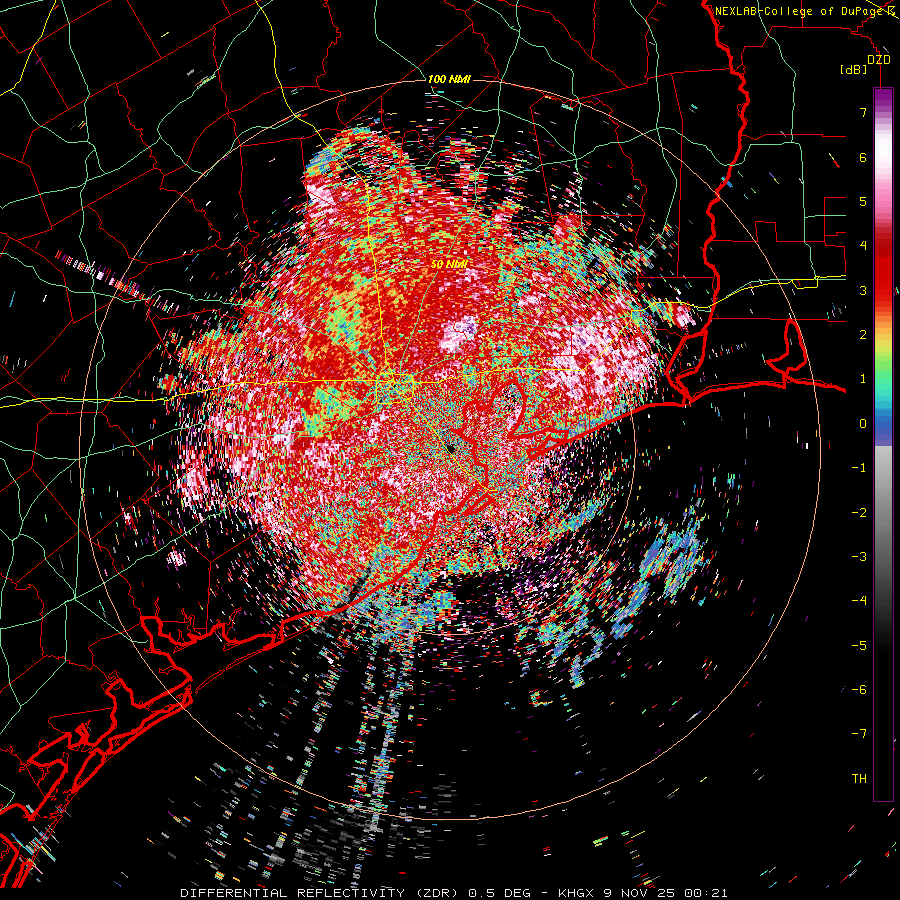Click the 100 NMI range ring label
Viewport: 900px width, 900px height.
tap(449, 79)
